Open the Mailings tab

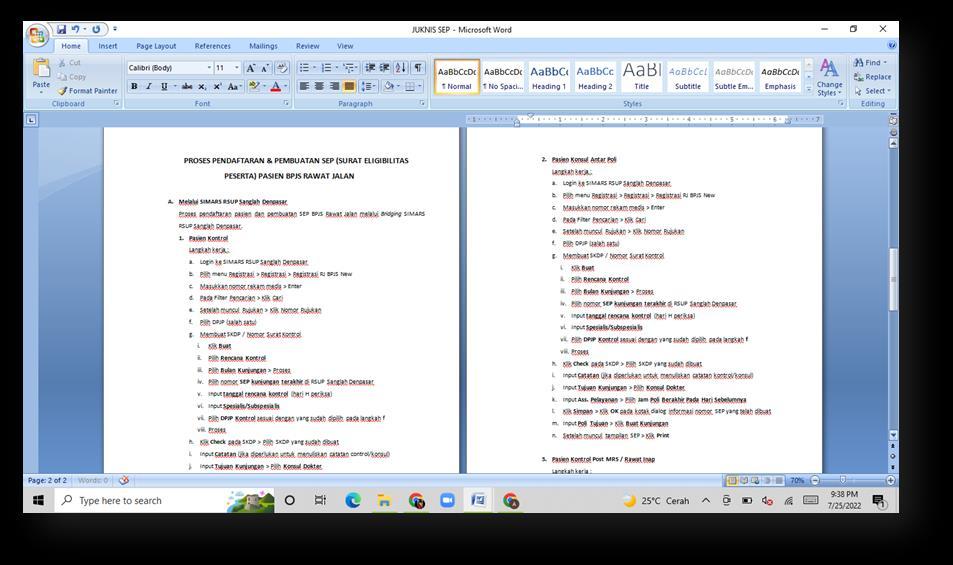coord(263,46)
